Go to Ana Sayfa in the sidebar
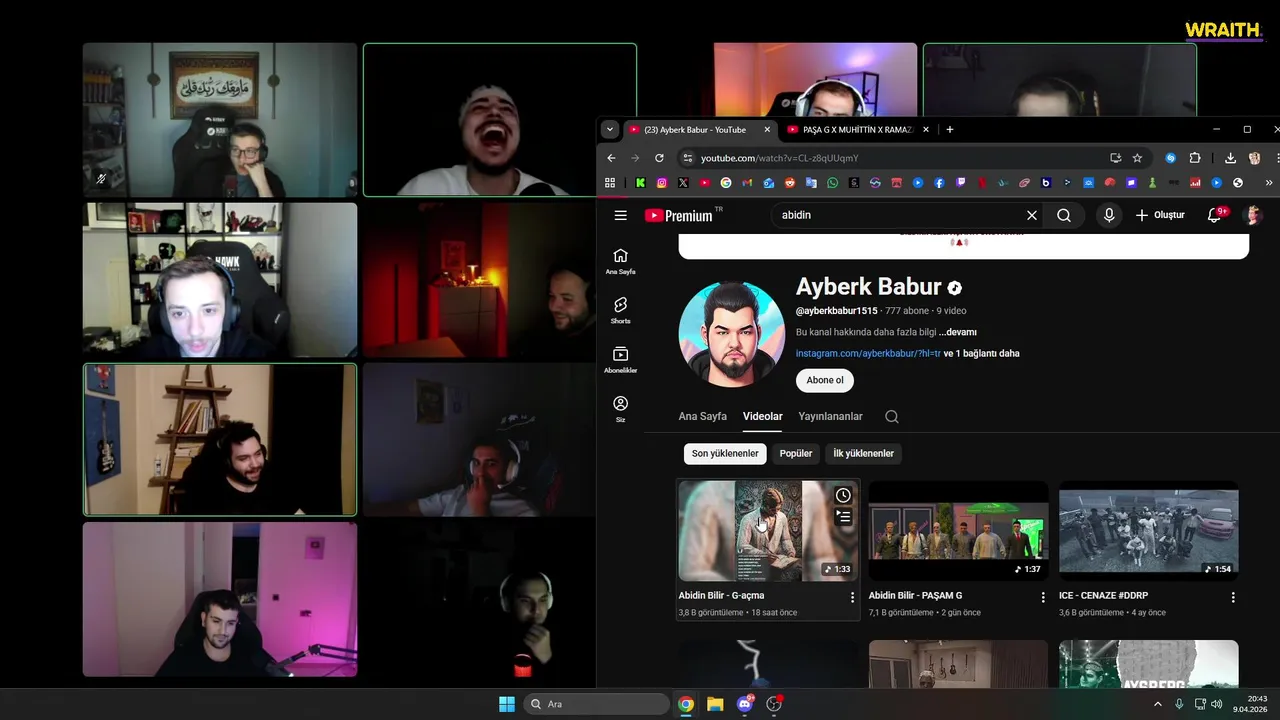This screenshot has width=1280, height=720. 620,261
